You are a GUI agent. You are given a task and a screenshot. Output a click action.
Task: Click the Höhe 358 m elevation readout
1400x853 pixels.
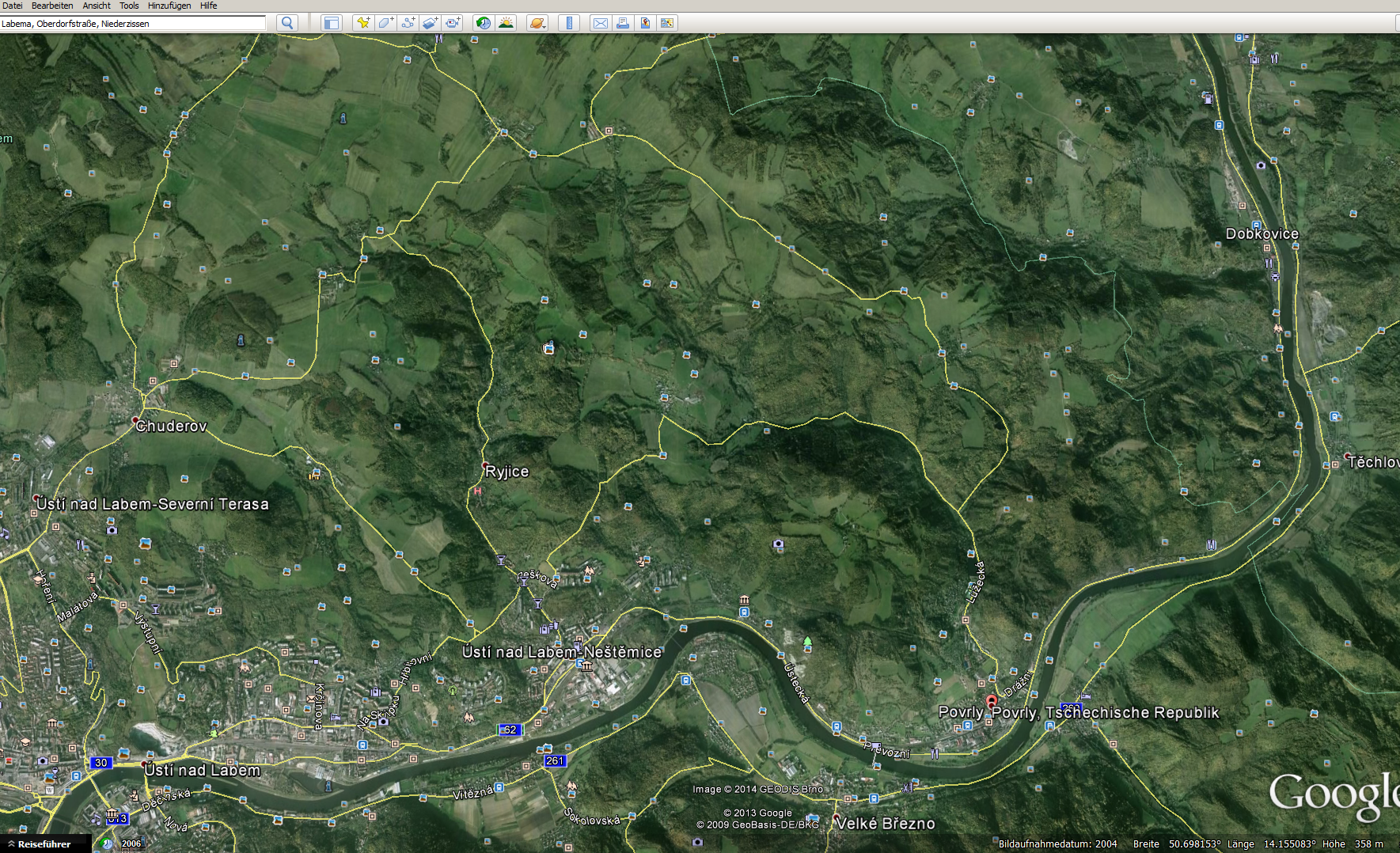coord(1353,844)
